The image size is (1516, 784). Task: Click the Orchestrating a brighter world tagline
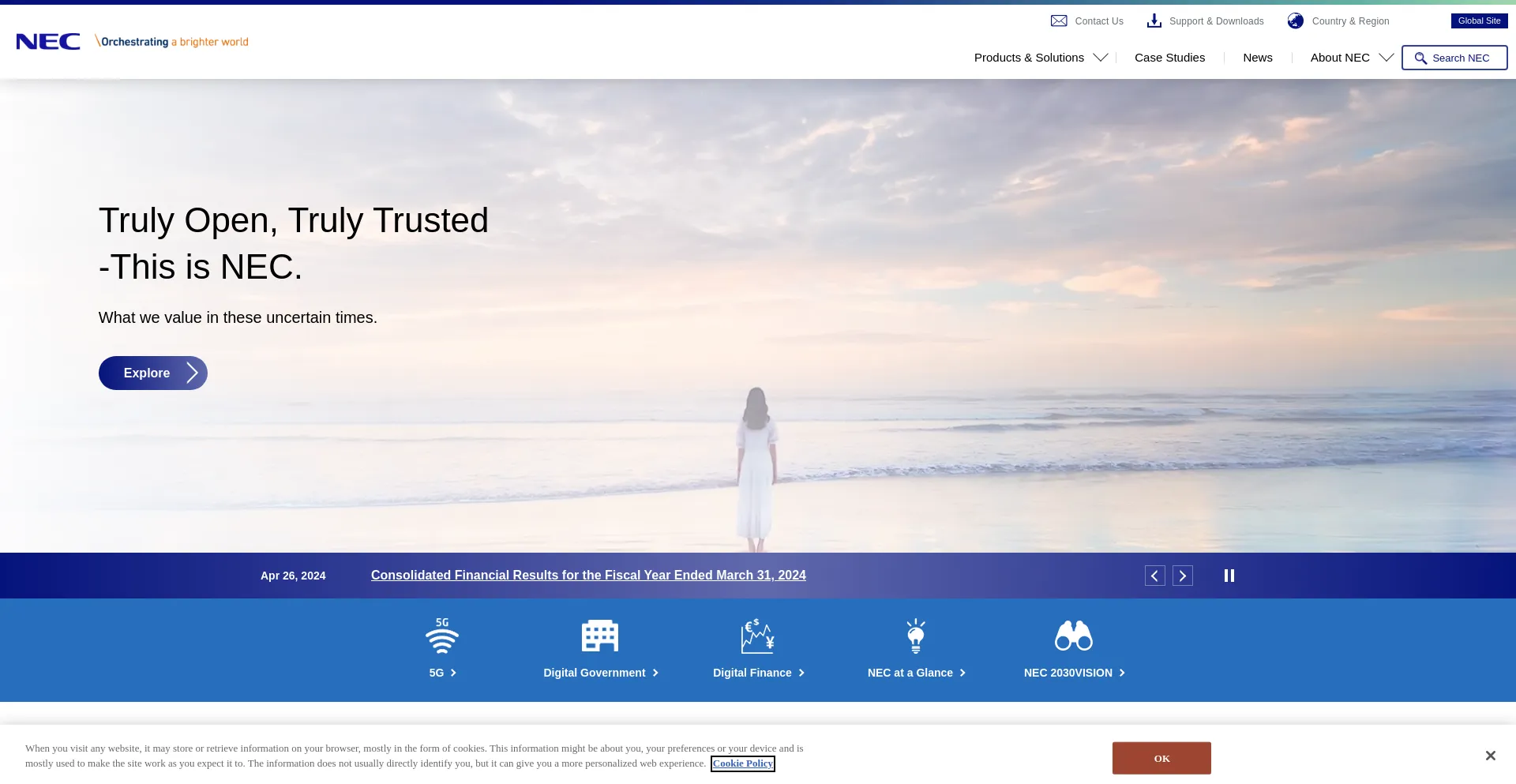pyautogui.click(x=171, y=42)
